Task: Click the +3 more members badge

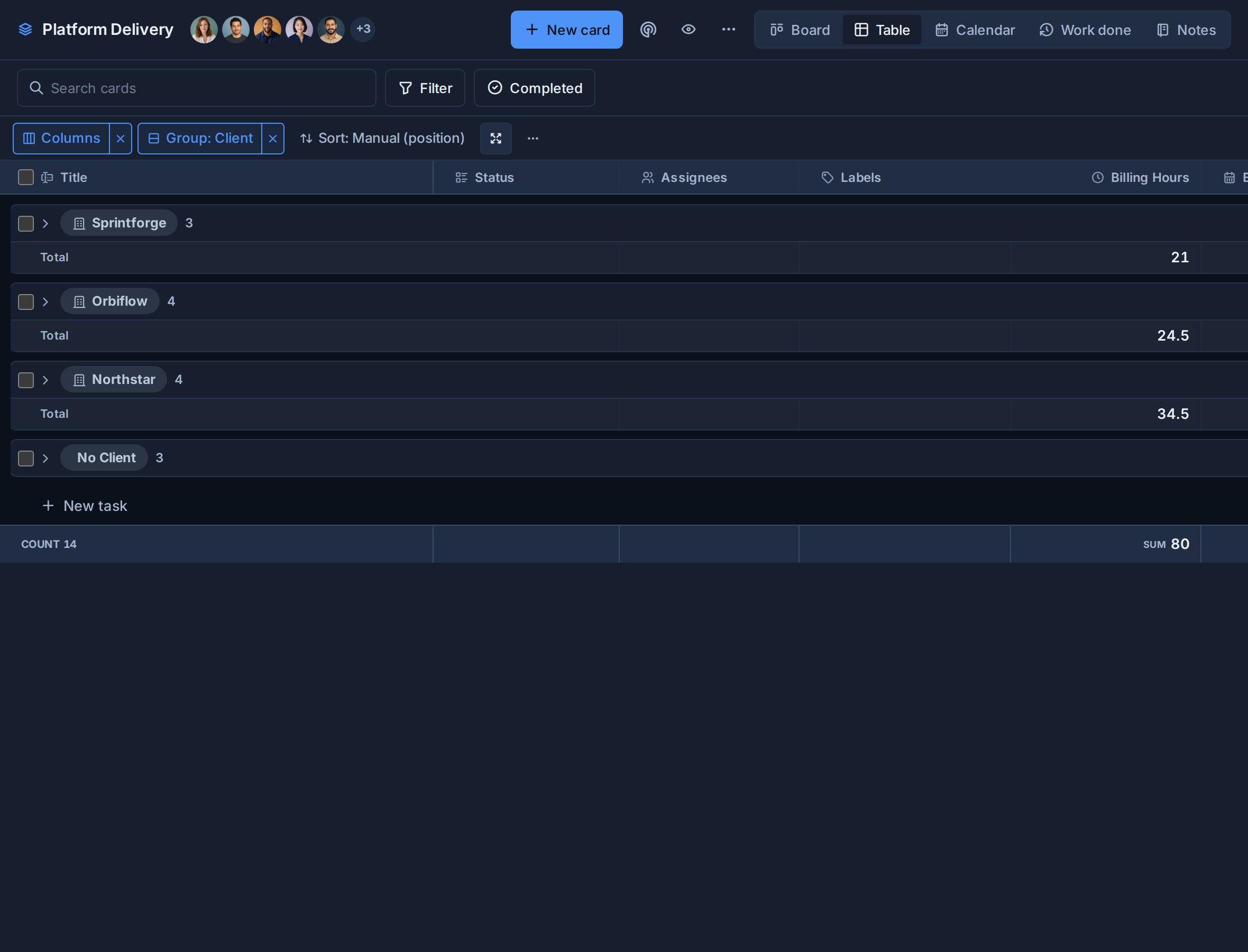Action: (363, 29)
